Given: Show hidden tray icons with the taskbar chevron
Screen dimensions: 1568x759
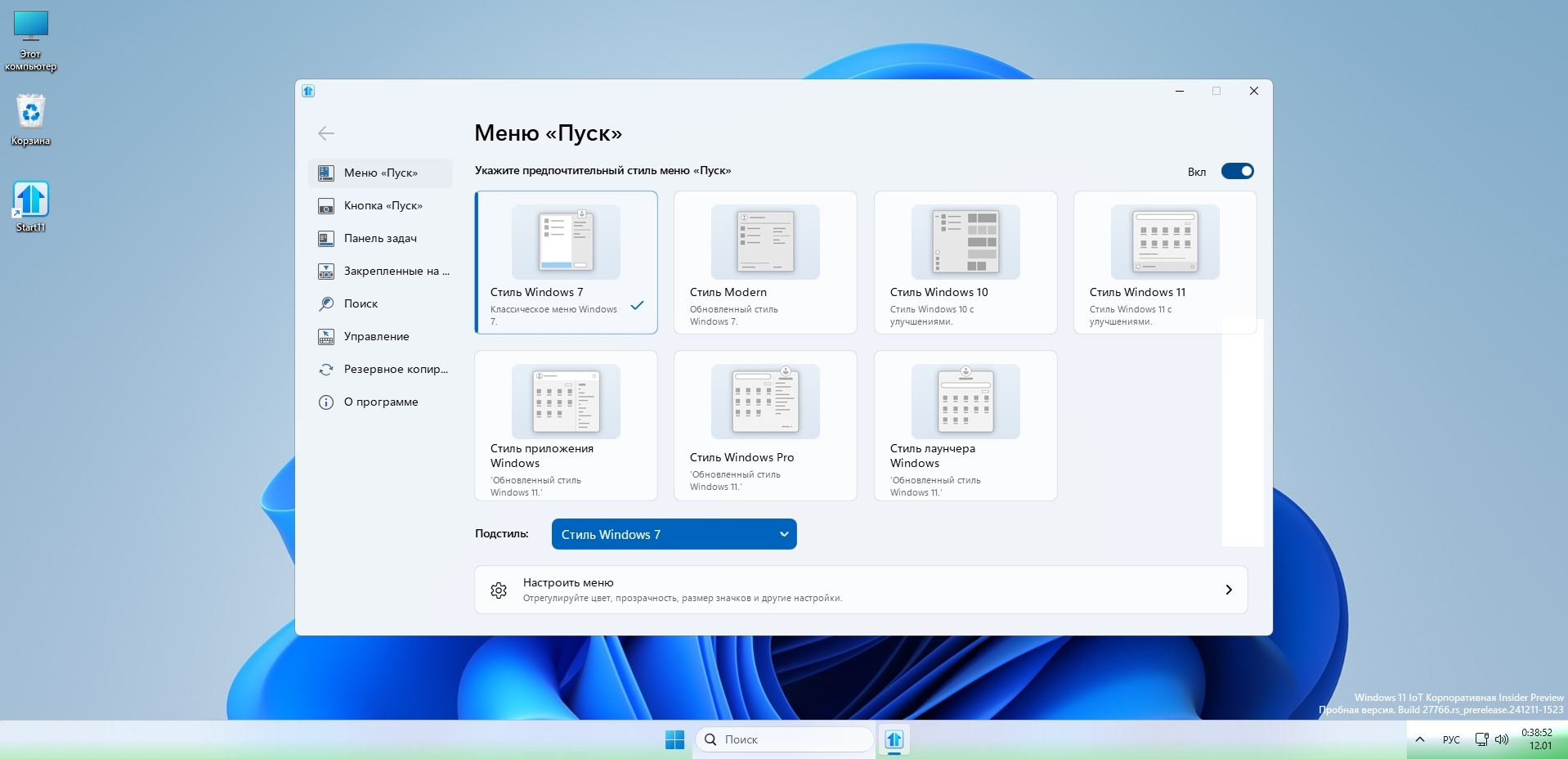Looking at the screenshot, I should (x=1420, y=739).
